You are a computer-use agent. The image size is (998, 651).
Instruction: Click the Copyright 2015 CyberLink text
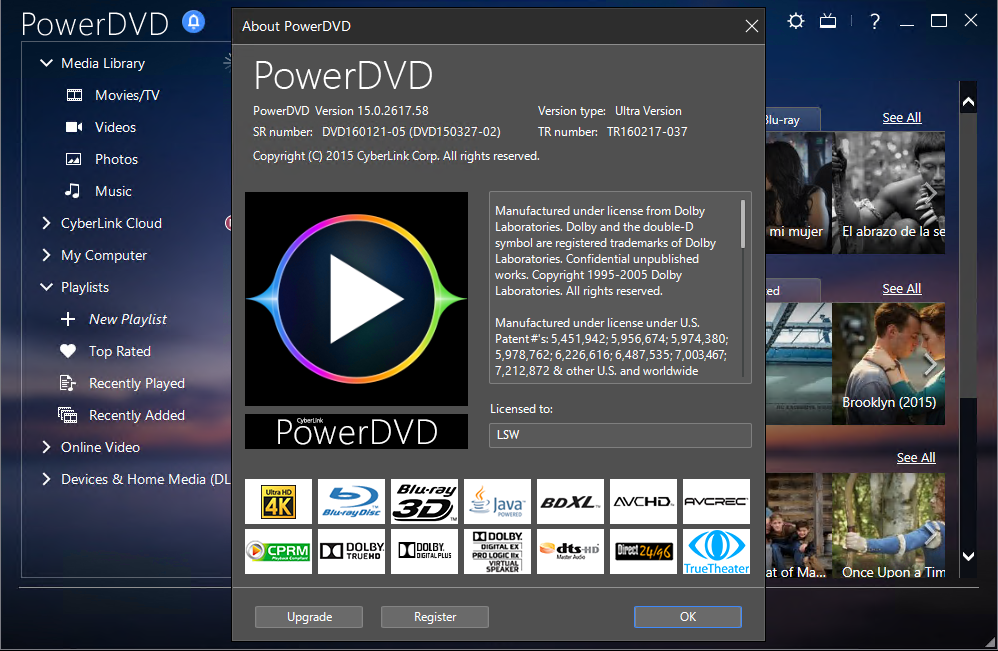396,156
